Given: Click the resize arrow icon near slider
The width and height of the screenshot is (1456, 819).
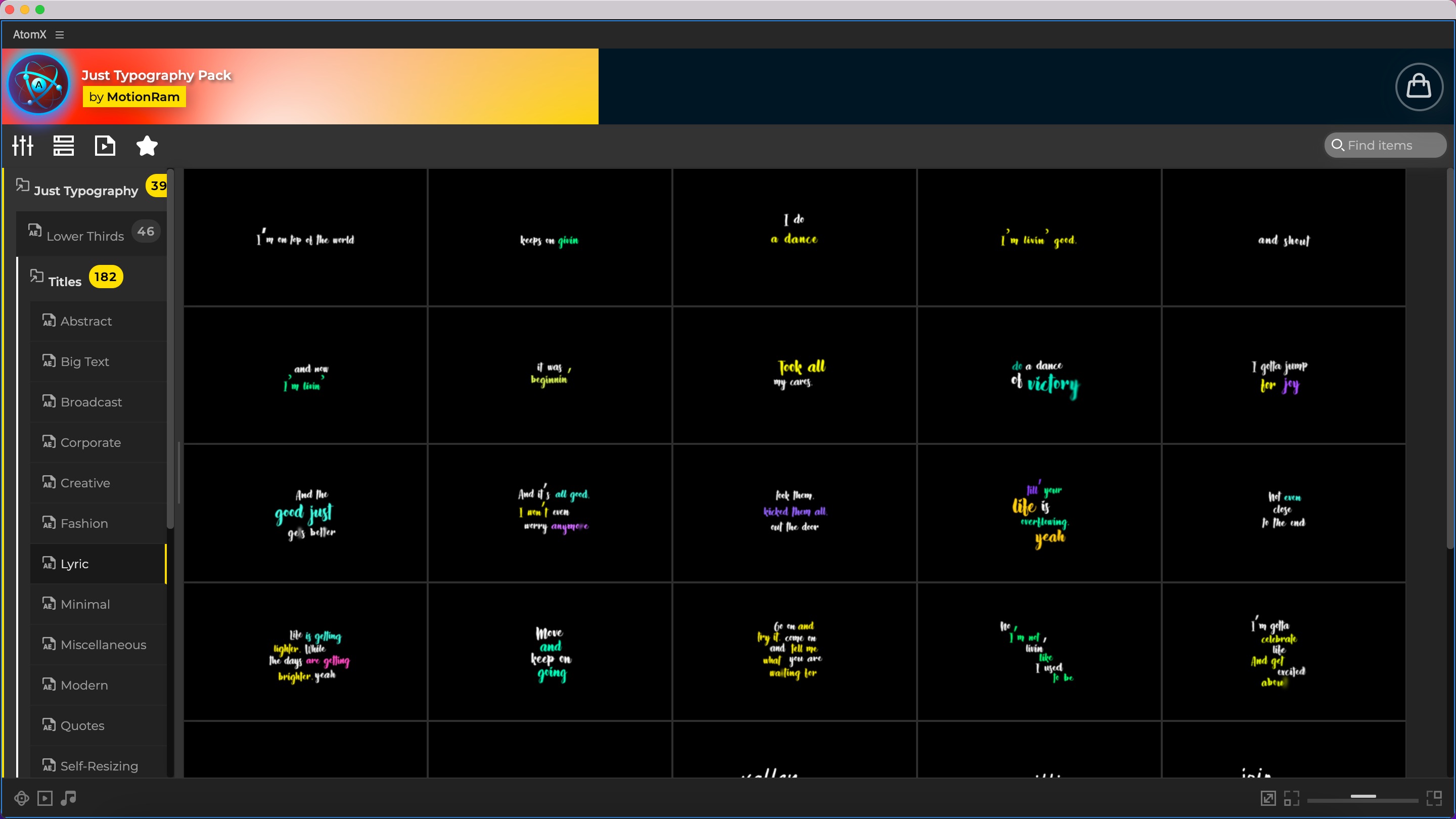Looking at the screenshot, I should click(x=1268, y=798).
